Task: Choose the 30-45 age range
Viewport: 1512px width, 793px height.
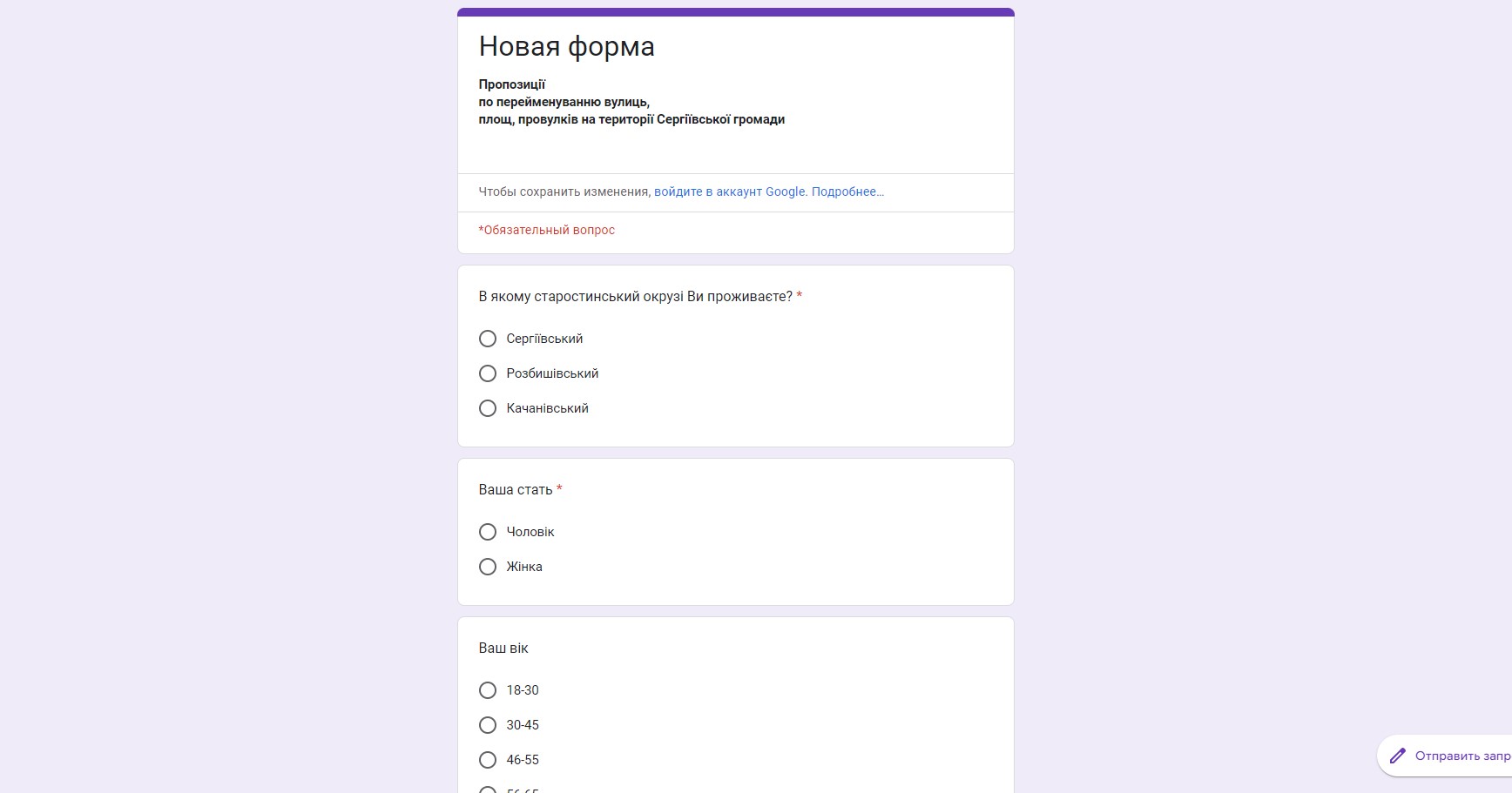Action: tap(488, 725)
